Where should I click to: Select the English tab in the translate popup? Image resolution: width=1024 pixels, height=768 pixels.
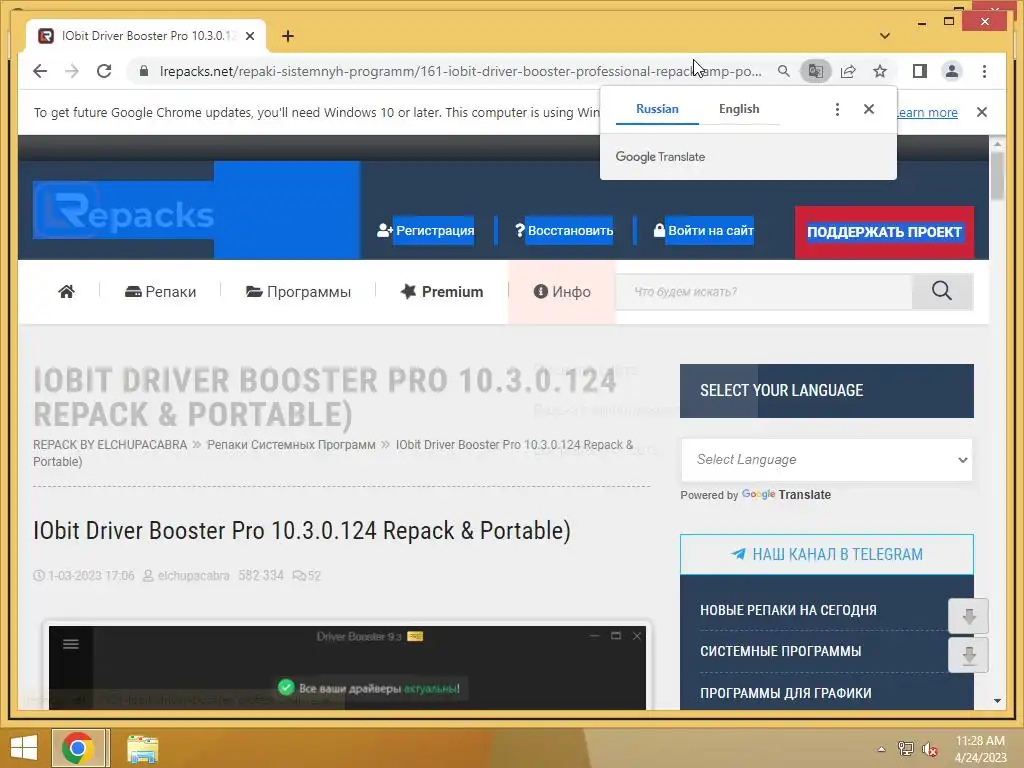coord(739,109)
